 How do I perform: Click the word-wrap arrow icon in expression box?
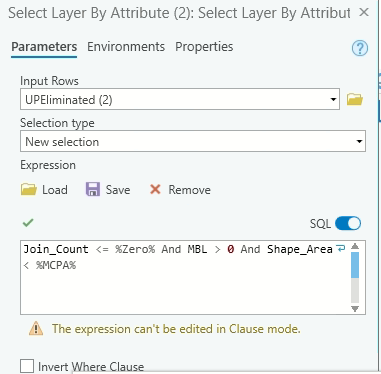click(x=341, y=248)
